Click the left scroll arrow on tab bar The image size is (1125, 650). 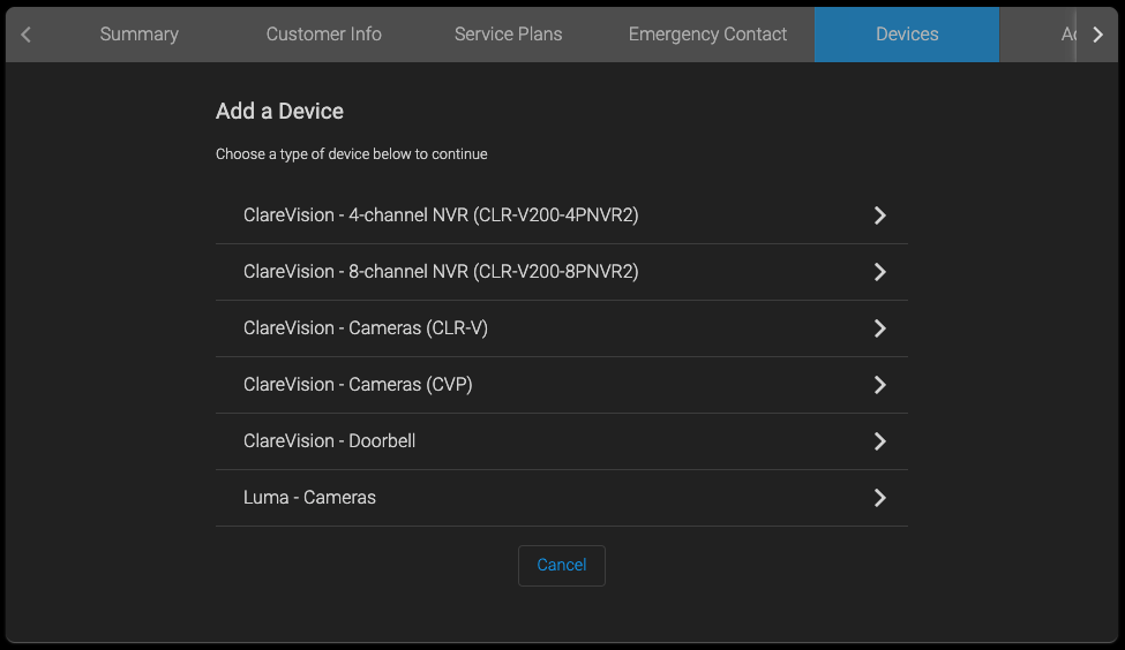[x=25, y=33]
